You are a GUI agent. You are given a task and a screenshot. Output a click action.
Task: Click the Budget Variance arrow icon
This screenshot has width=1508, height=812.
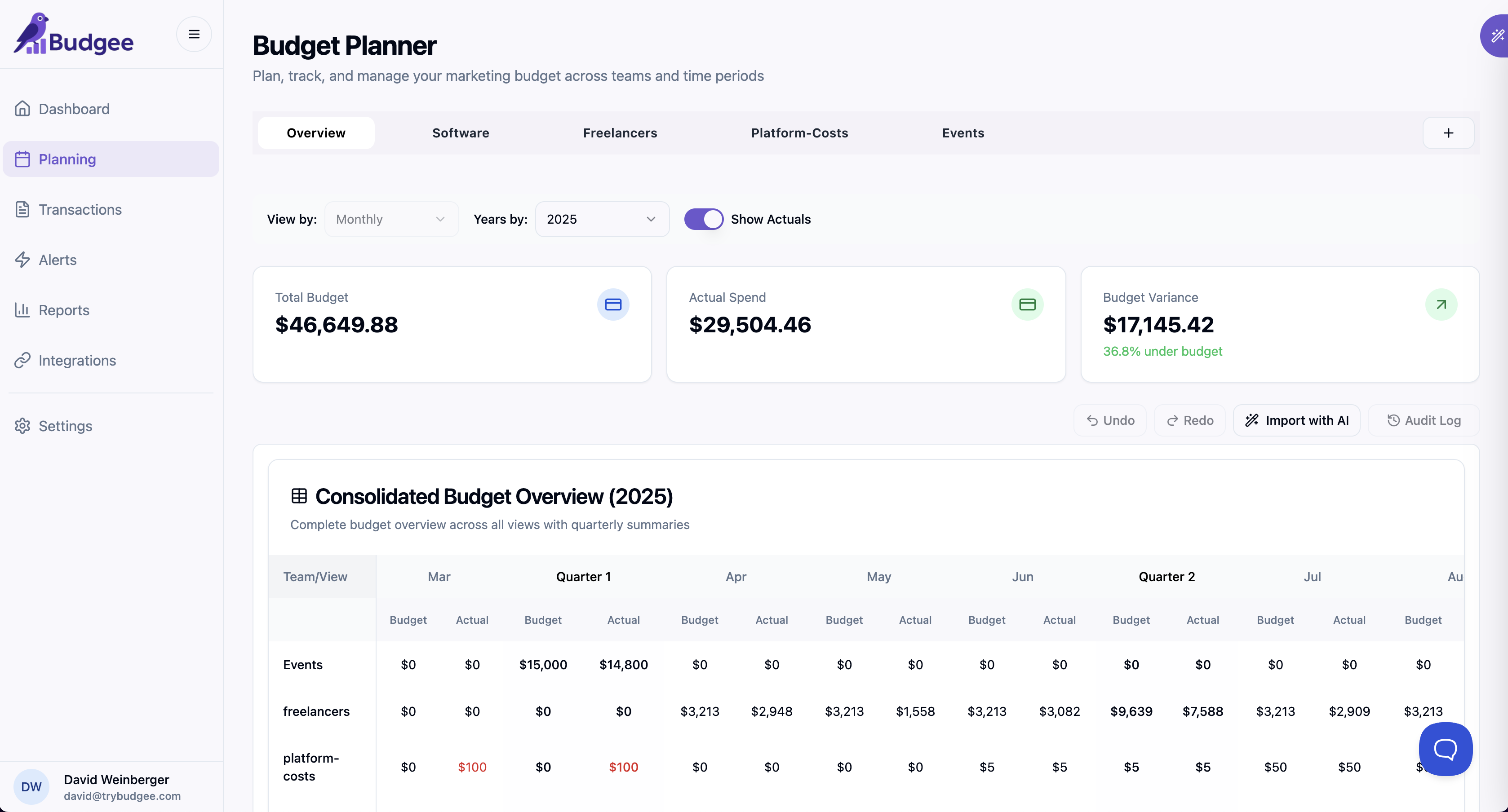point(1441,304)
